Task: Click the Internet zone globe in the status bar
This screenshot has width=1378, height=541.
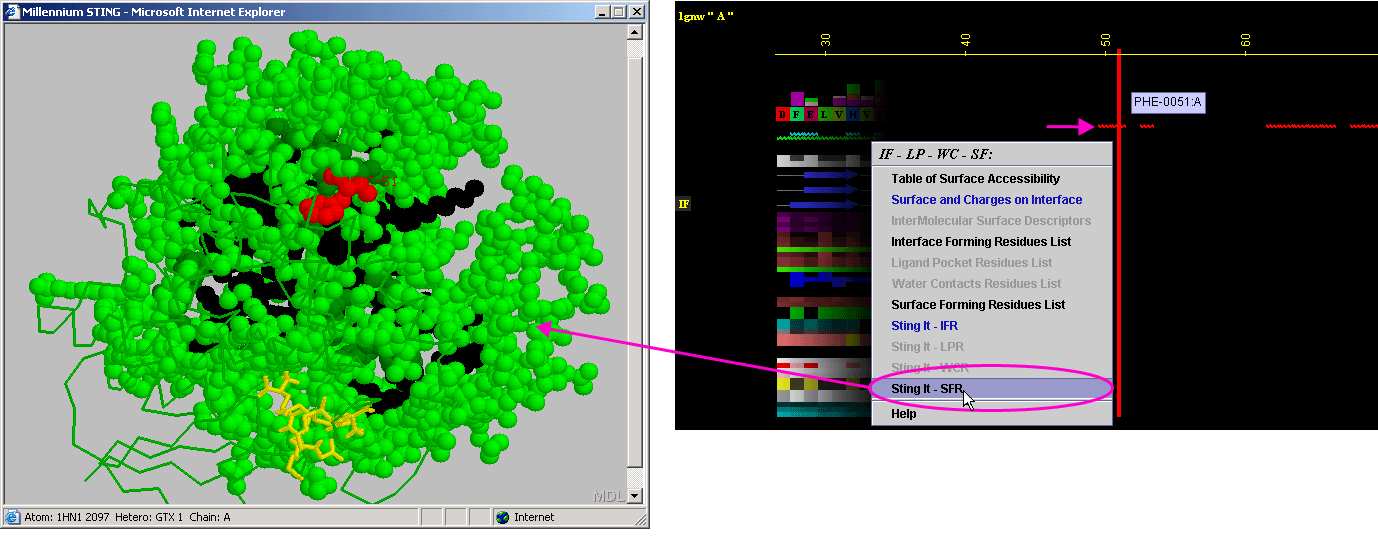Action: [x=503, y=517]
